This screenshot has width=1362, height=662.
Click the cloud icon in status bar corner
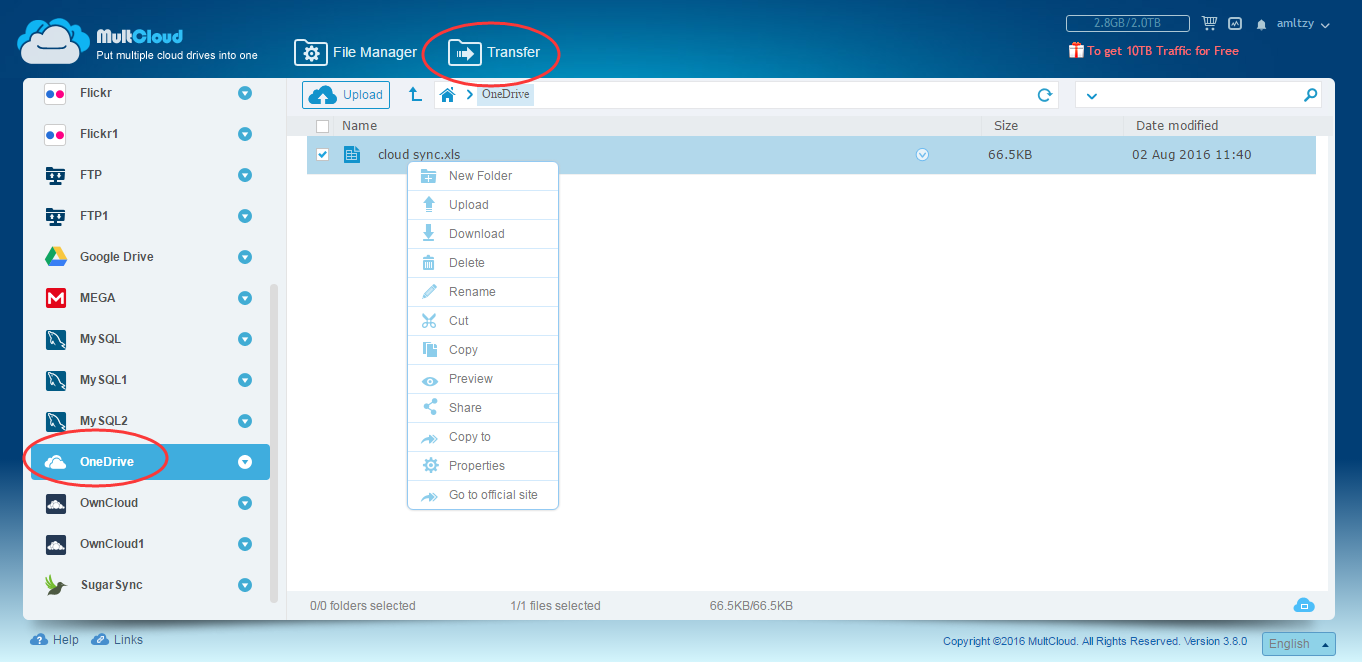pyautogui.click(x=1304, y=605)
